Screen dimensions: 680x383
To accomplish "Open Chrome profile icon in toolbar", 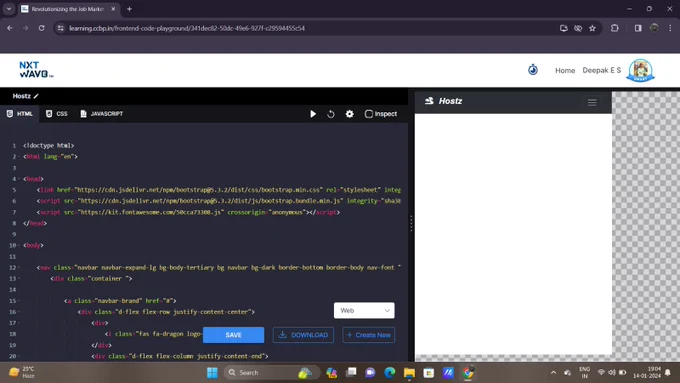I will pos(654,28).
